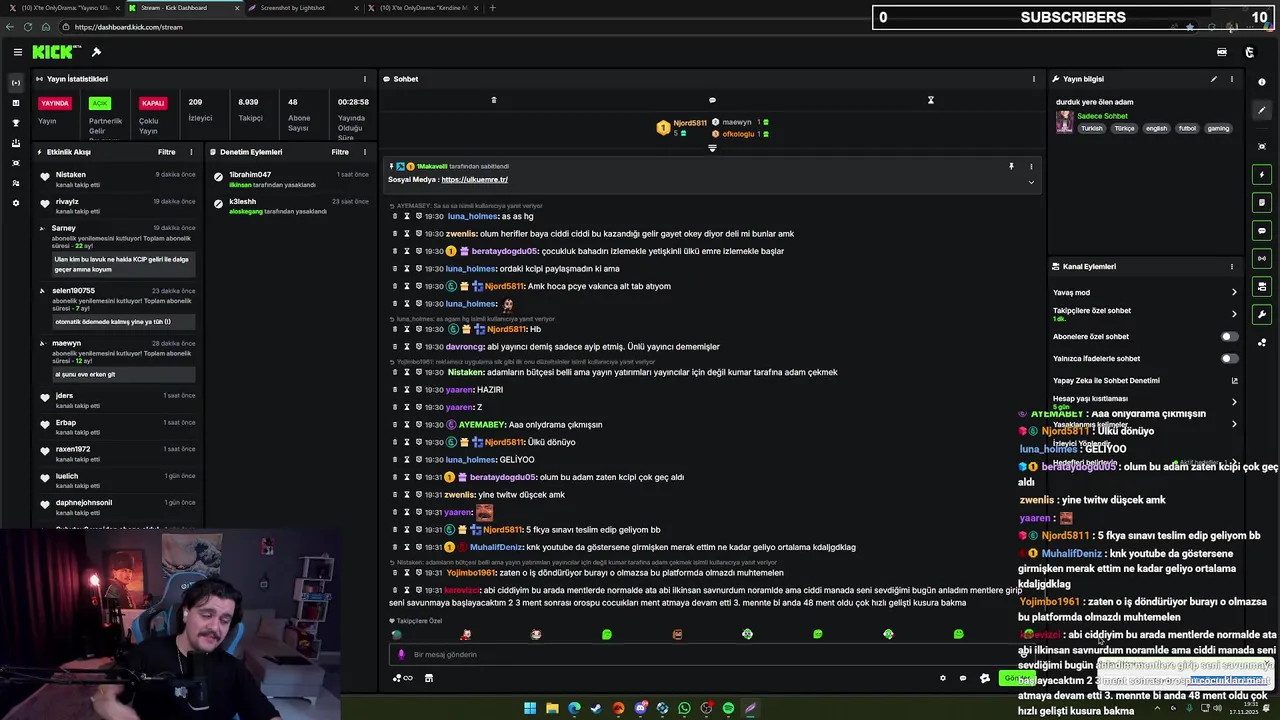1280x720 pixels.
Task: Open the hamburger menu beside Kick logo
Action: click(17, 52)
